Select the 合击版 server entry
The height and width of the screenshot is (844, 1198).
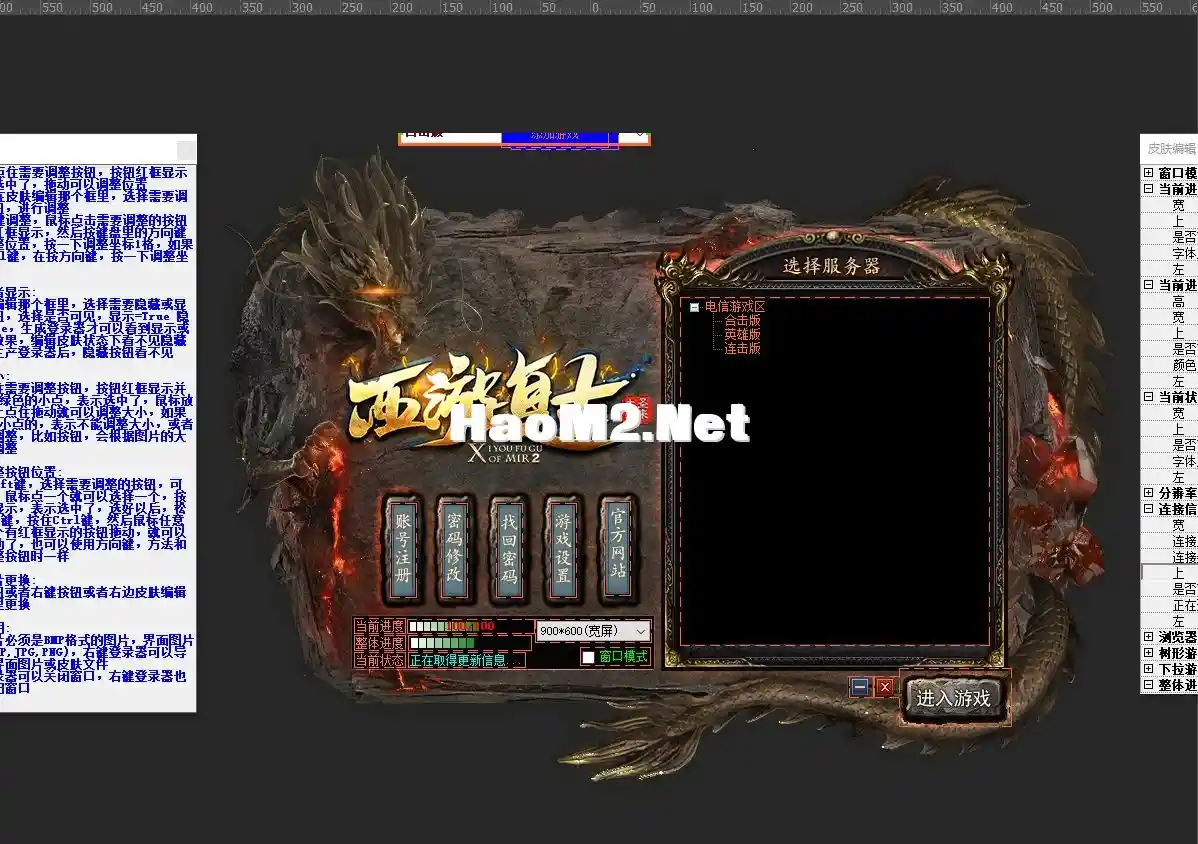(x=743, y=321)
